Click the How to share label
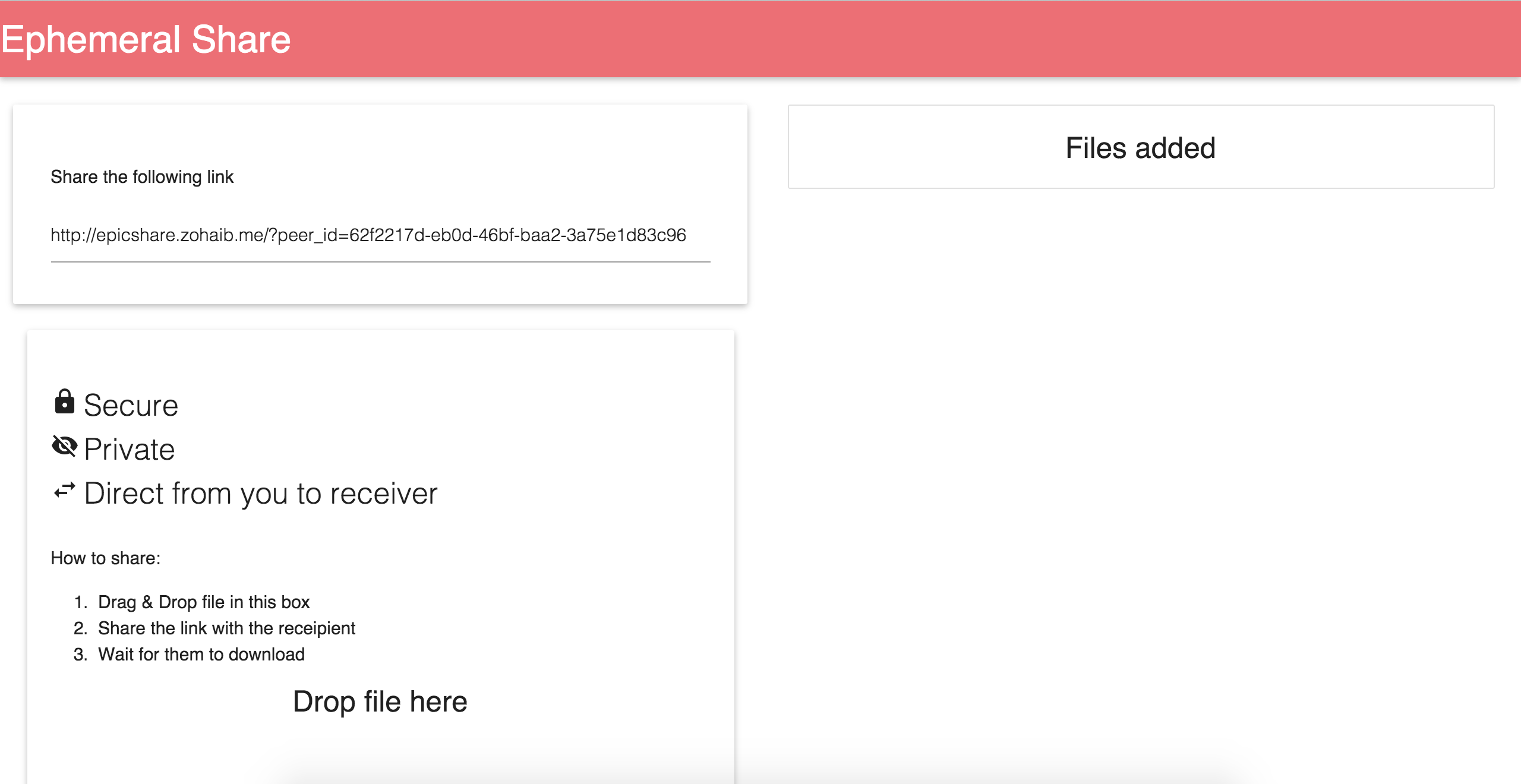 (x=106, y=558)
